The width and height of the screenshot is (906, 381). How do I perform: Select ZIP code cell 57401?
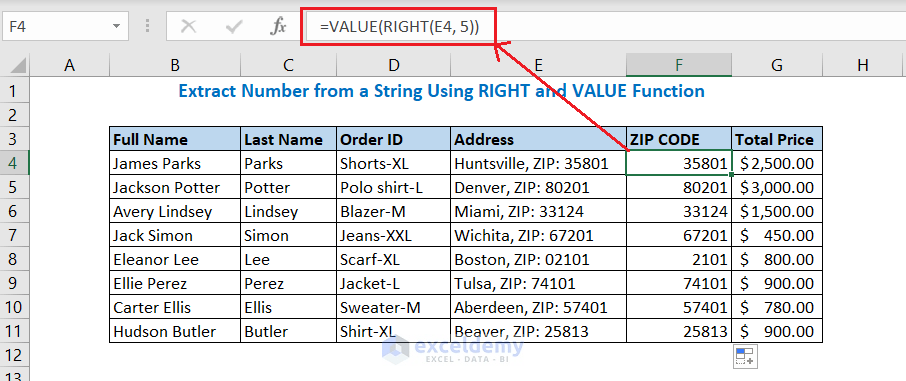[x=679, y=307]
